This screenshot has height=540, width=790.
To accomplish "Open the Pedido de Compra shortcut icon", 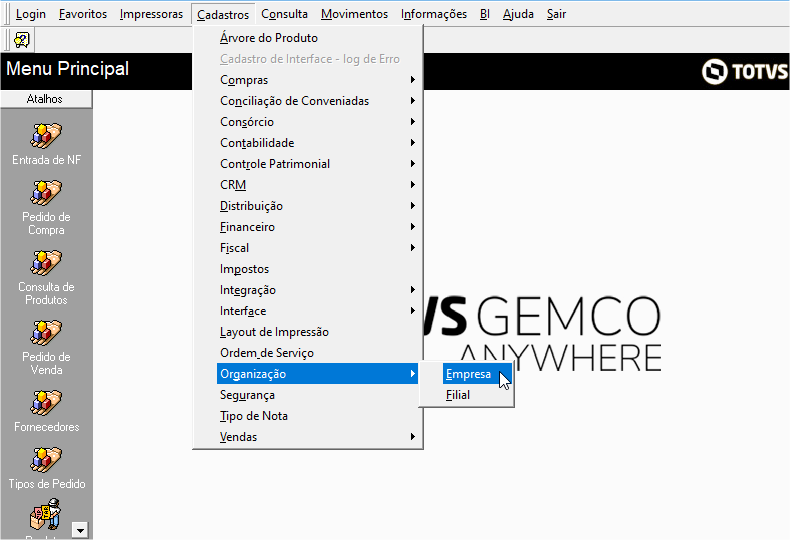I will 46,193.
